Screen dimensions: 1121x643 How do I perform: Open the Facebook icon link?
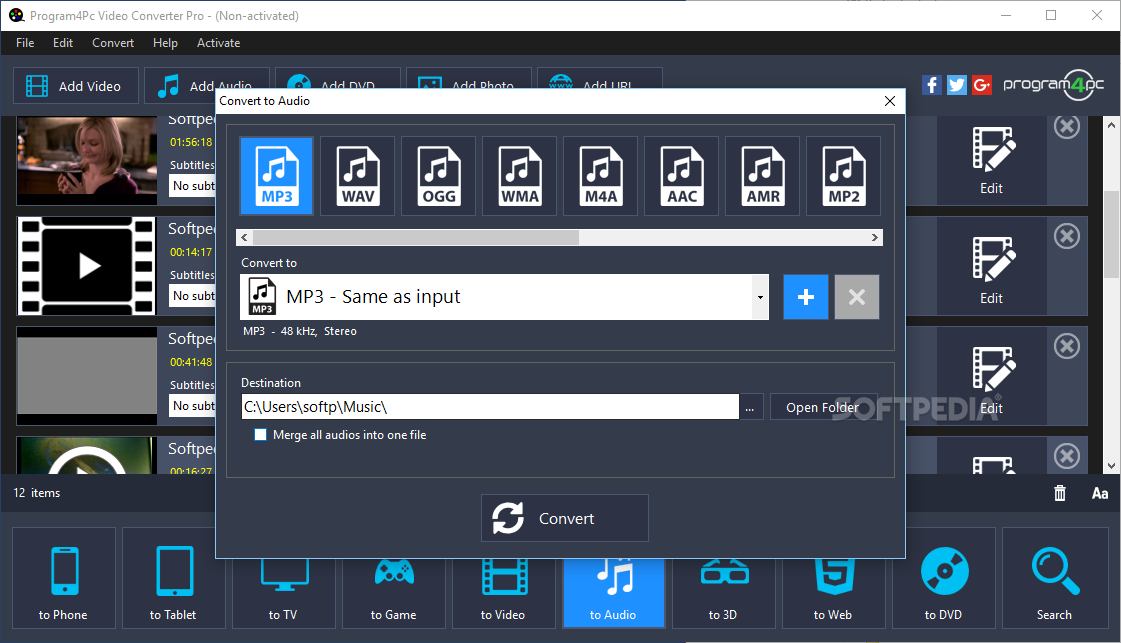(931, 85)
